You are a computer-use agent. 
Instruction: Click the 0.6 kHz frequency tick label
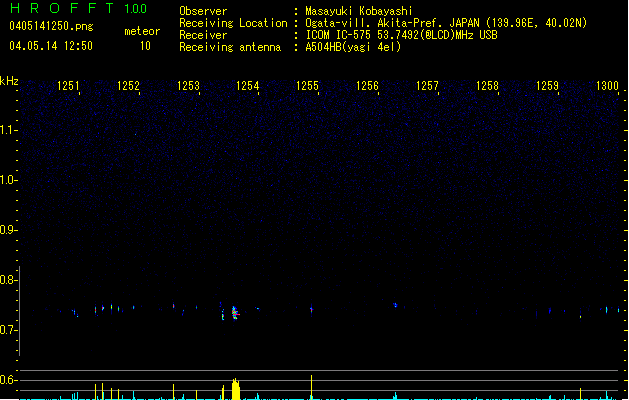point(8,380)
